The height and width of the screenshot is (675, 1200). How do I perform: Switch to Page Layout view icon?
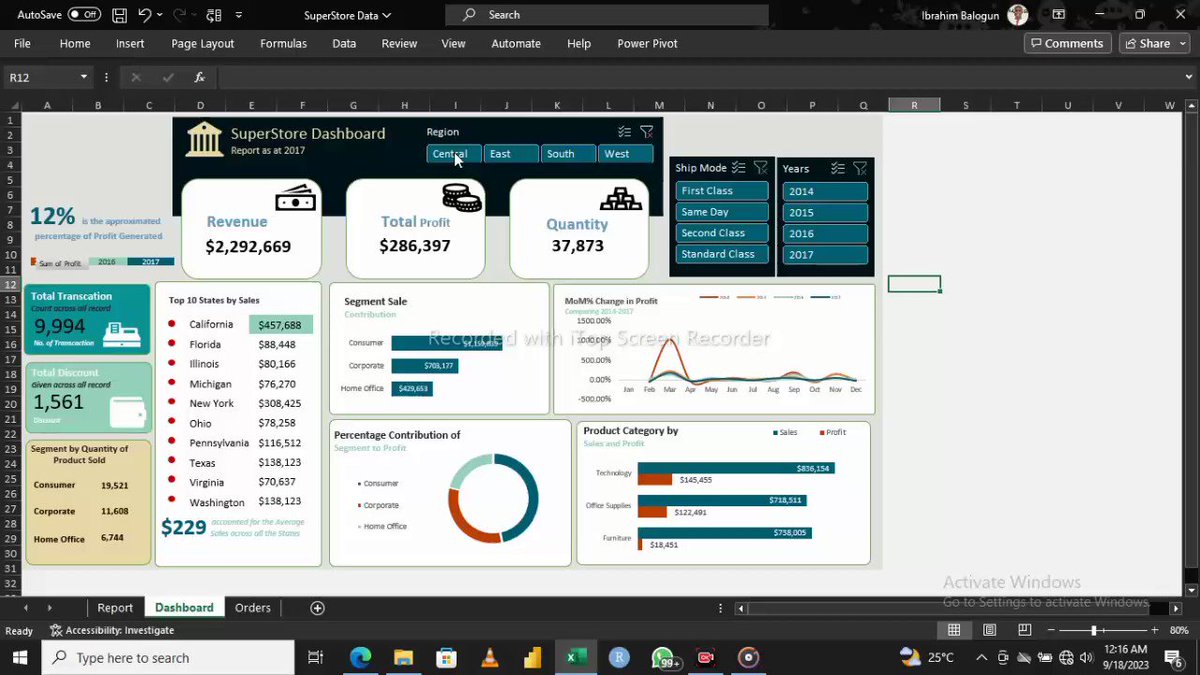pyautogui.click(x=989, y=630)
